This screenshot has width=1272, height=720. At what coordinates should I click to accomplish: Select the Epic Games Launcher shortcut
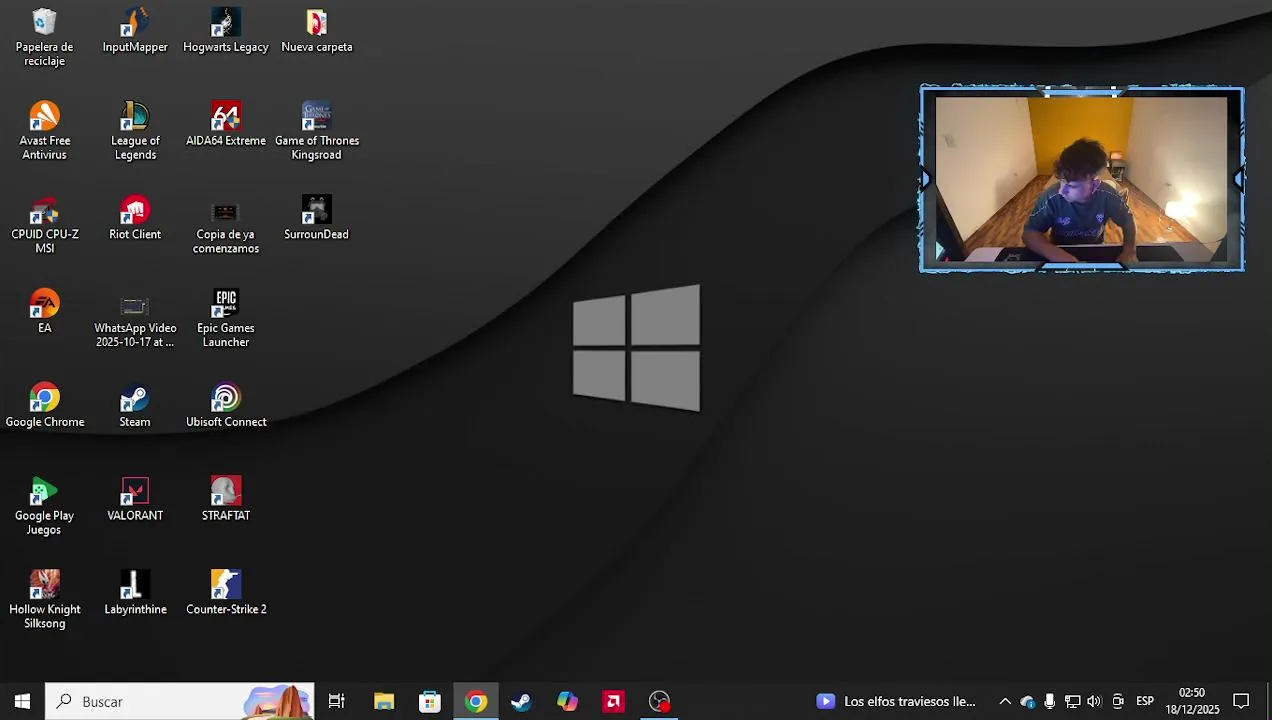tap(226, 319)
